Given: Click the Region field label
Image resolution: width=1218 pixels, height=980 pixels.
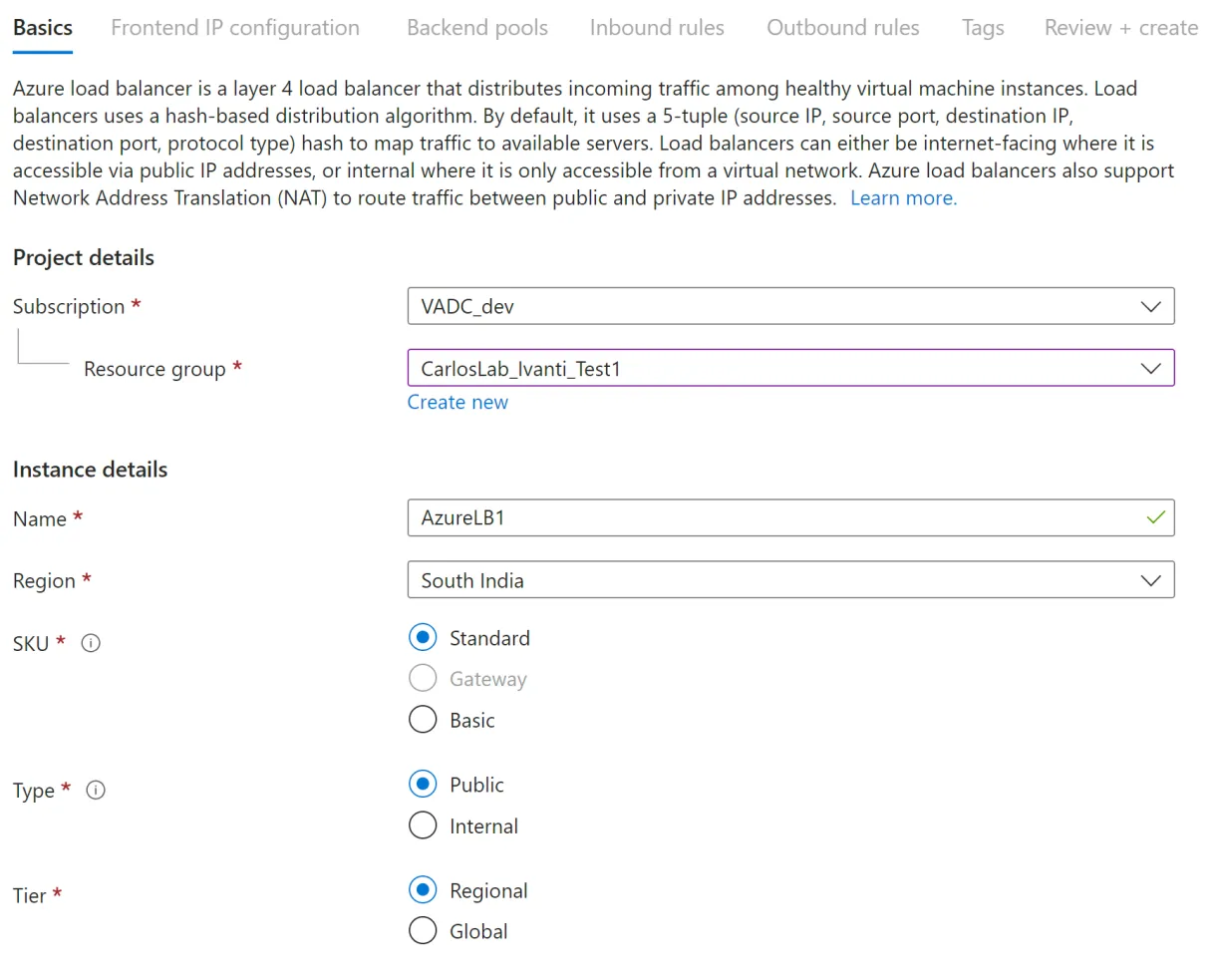Looking at the screenshot, I should (44, 581).
